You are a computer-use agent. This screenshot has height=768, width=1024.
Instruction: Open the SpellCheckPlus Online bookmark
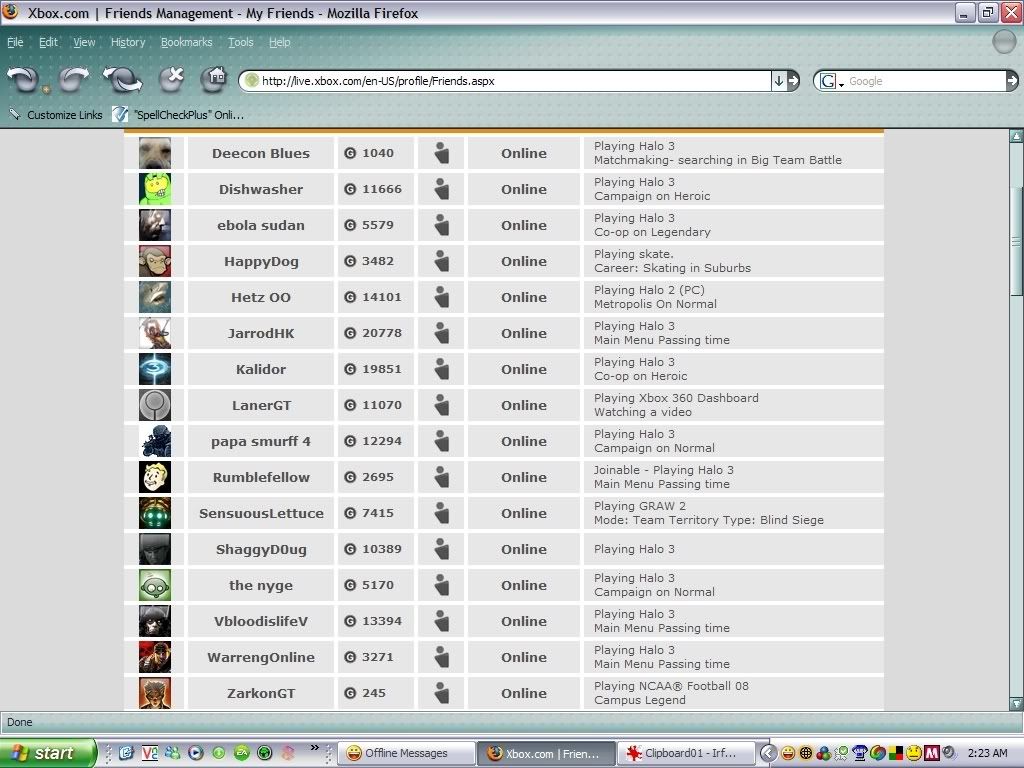pyautogui.click(x=178, y=115)
